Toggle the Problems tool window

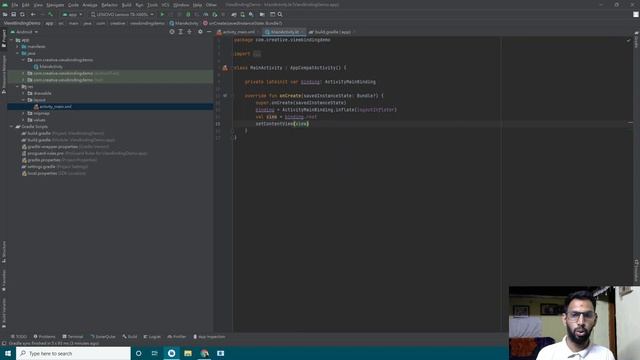tap(44, 337)
